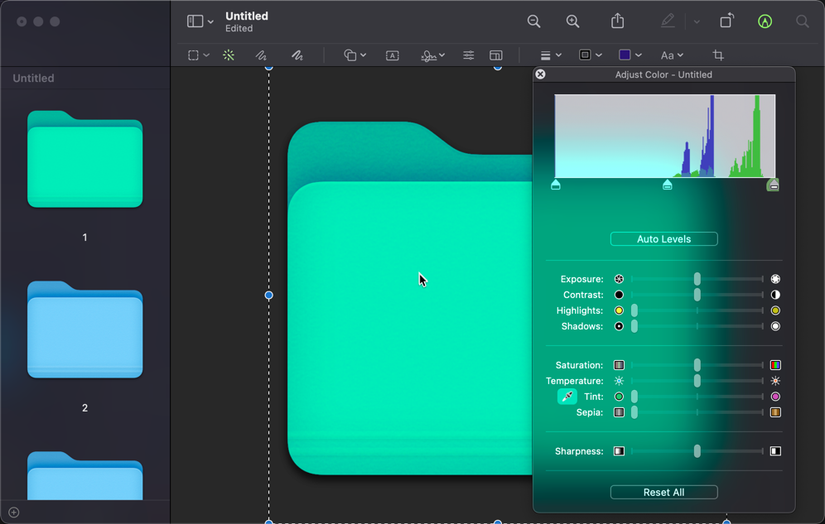This screenshot has height=524, width=825.
Task: Click the Rotate image icon
Action: 727,21
